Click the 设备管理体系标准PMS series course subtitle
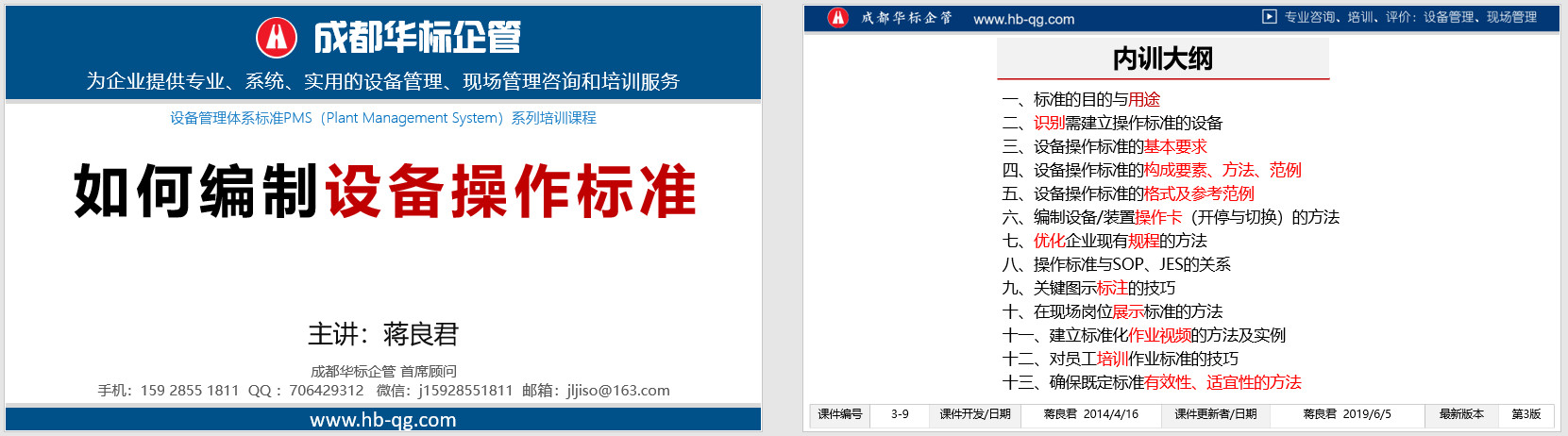Screen dimensions: 1568x436 click(x=382, y=118)
